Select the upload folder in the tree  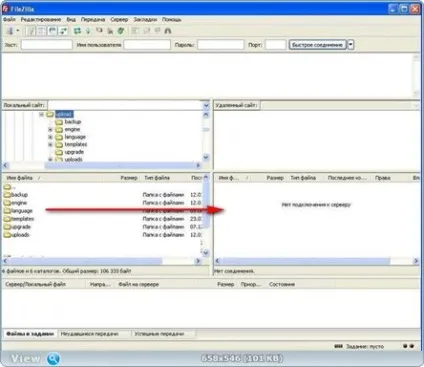tap(64, 114)
